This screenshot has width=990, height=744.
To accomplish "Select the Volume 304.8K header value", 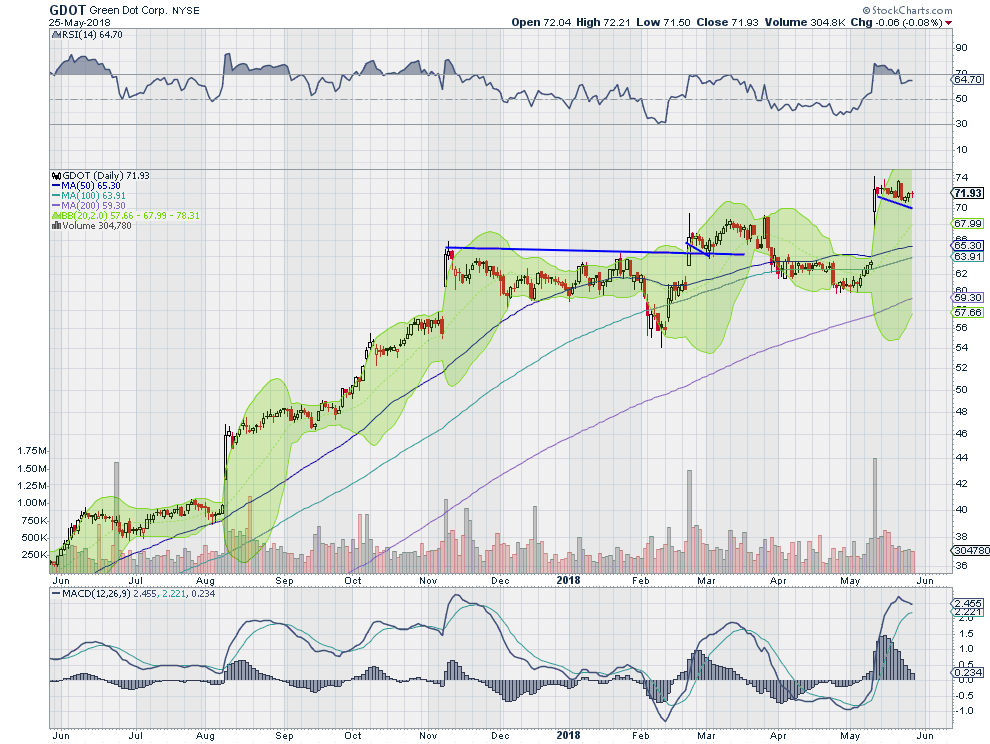I will click(805, 22).
